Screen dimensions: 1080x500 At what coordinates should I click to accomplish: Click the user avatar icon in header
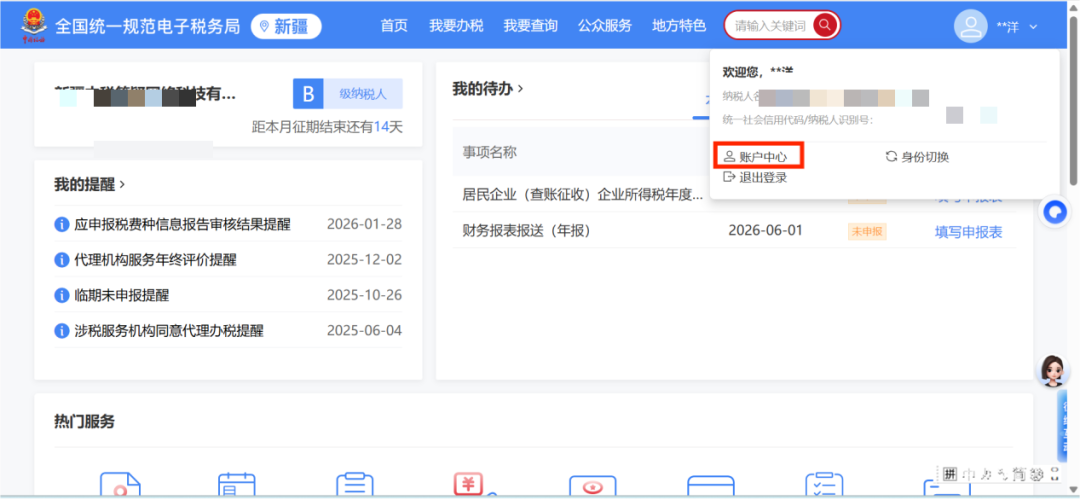coord(970,26)
